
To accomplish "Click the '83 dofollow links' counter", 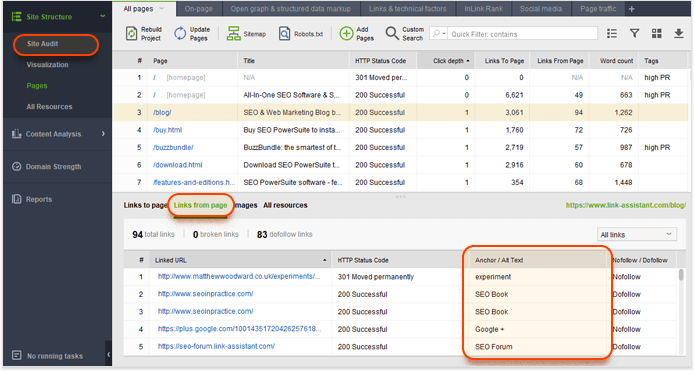I will pyautogui.click(x=285, y=235).
